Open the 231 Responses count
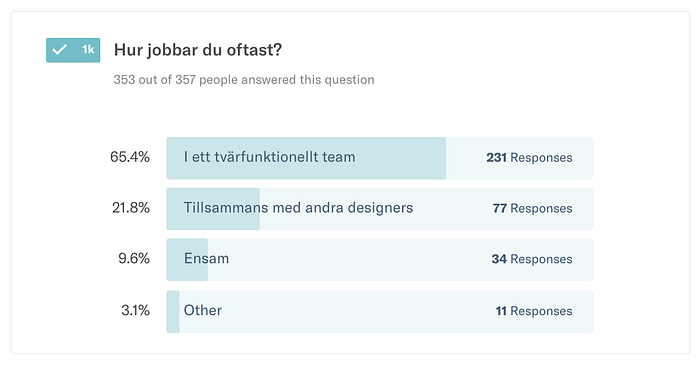 pos(529,158)
